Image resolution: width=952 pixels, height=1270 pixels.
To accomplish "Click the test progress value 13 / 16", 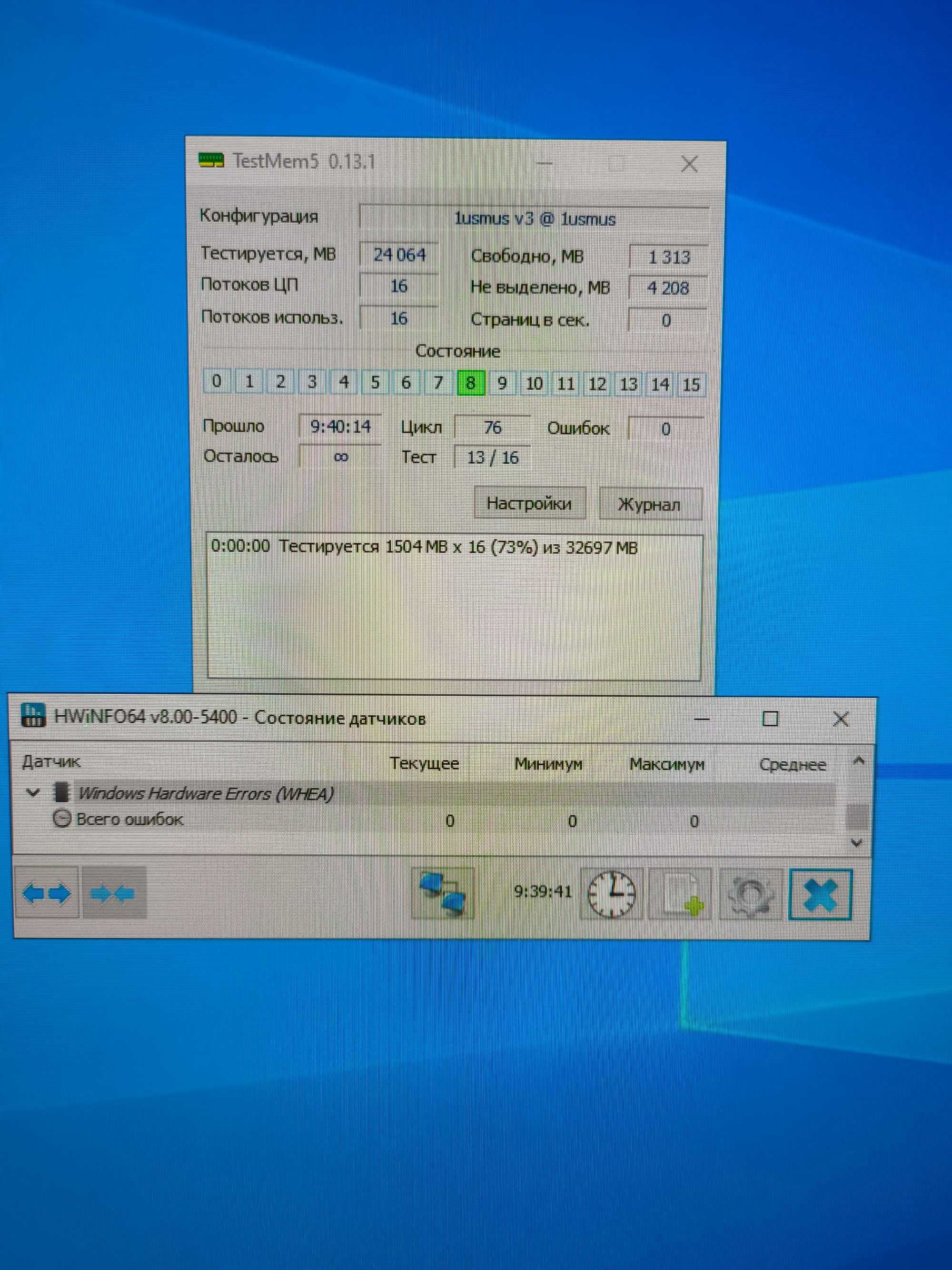I will (x=492, y=457).
